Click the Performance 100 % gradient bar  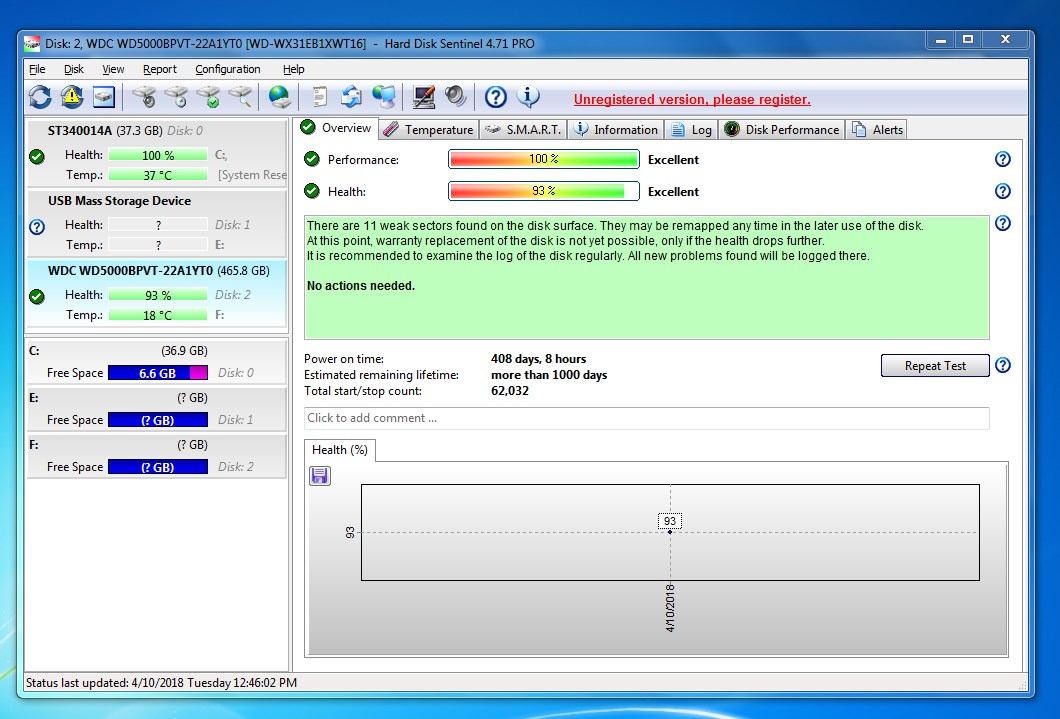click(x=544, y=159)
